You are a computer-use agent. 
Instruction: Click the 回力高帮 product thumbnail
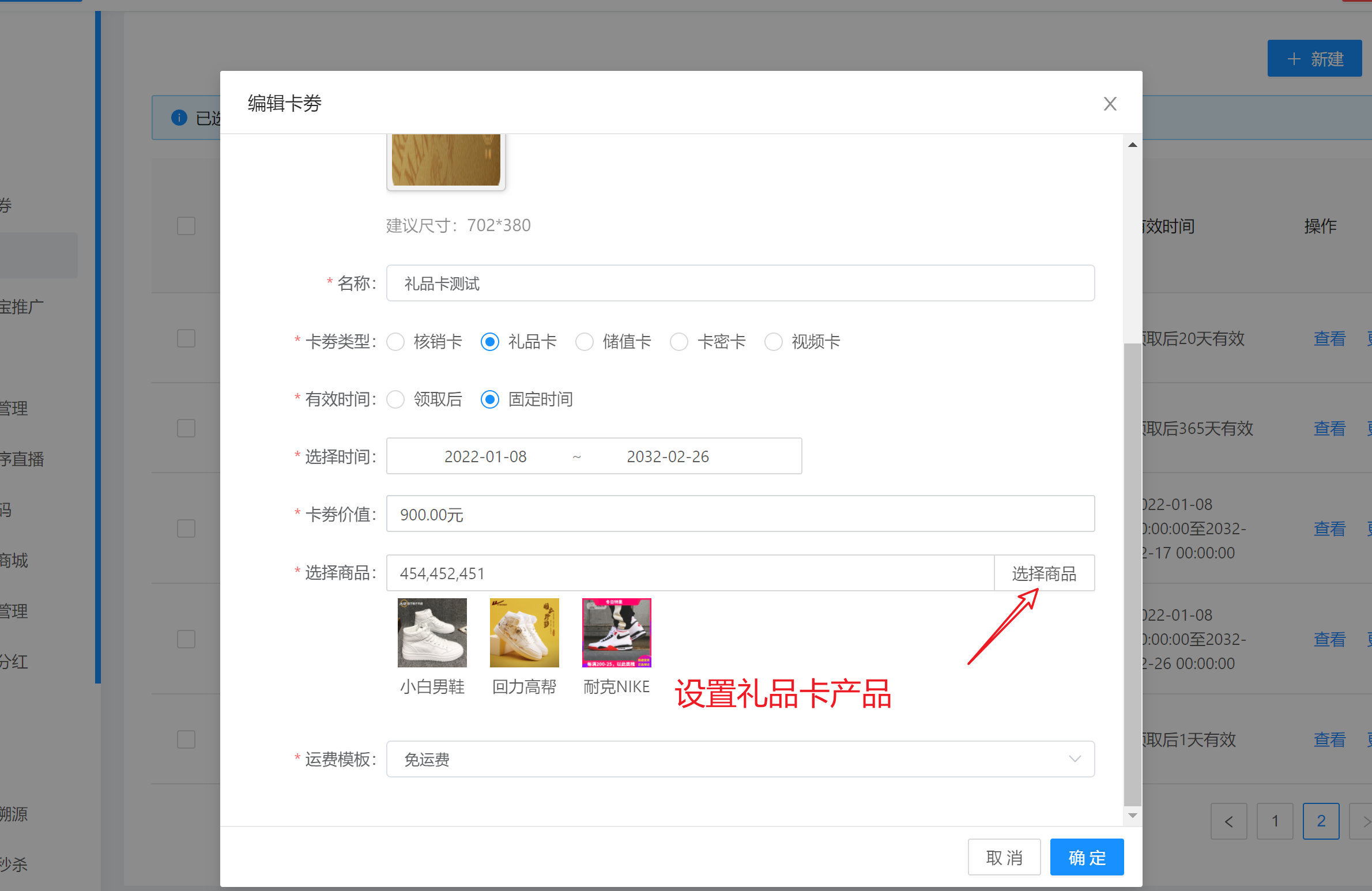[524, 632]
